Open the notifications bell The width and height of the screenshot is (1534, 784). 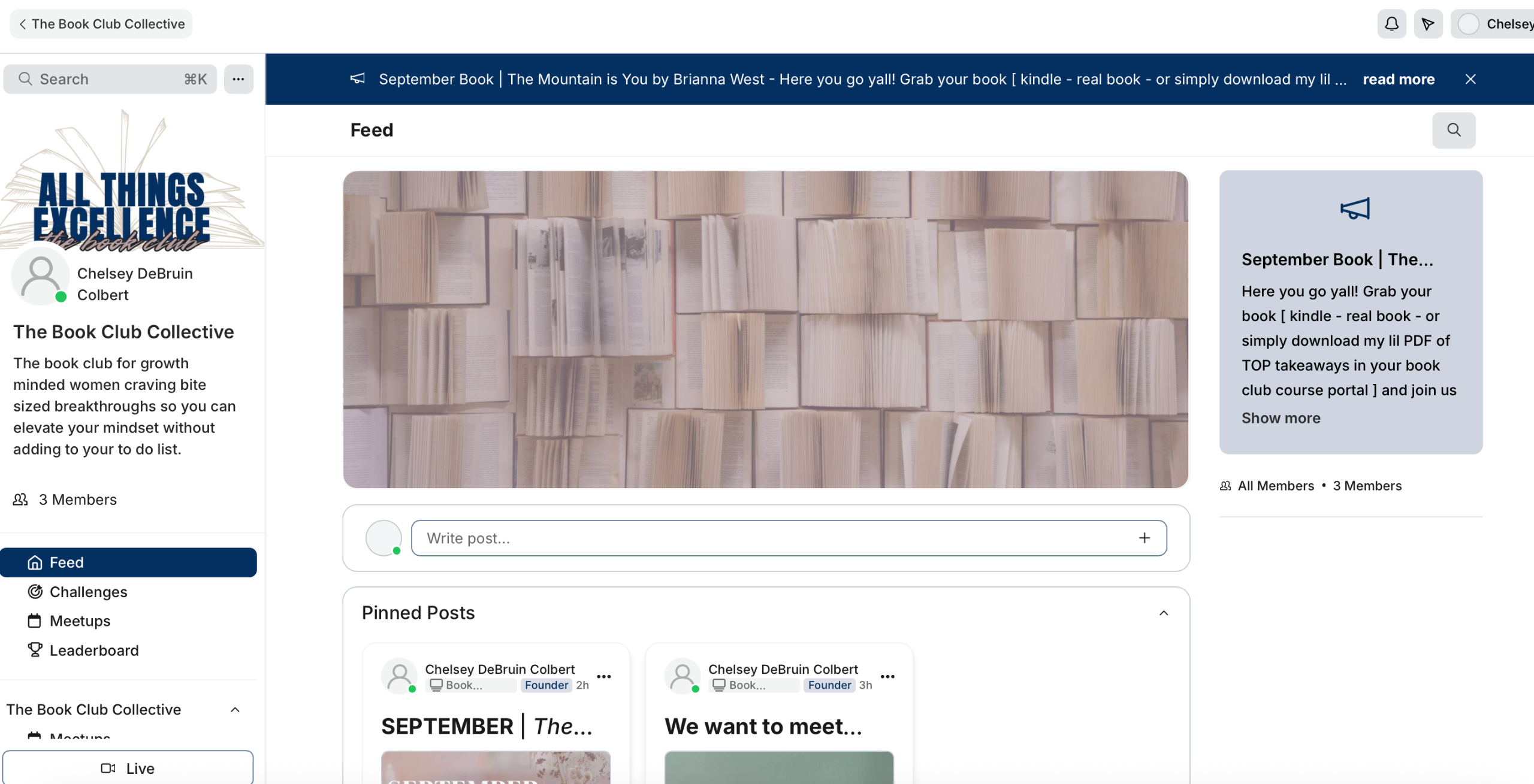pyautogui.click(x=1391, y=24)
